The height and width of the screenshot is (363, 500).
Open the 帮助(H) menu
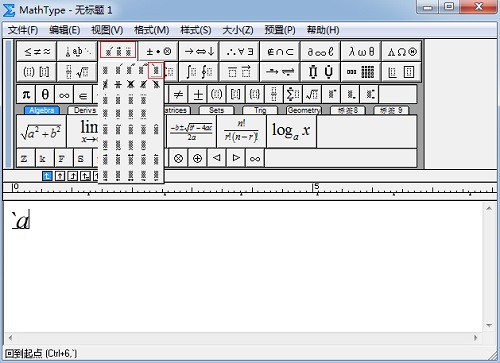pyautogui.click(x=323, y=30)
